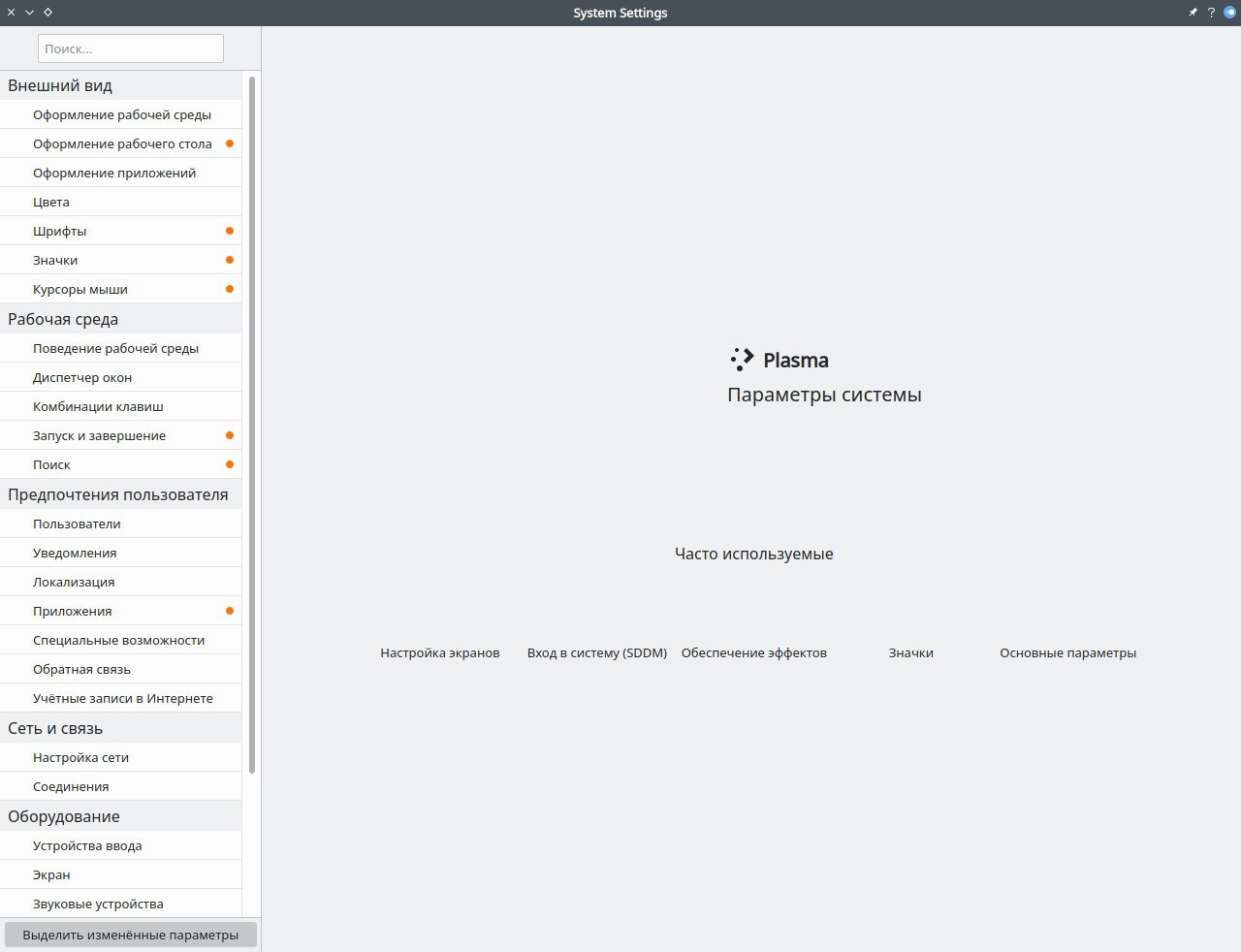This screenshot has width=1241, height=952.
Task: Open Устройства ввода
Action: point(121,845)
